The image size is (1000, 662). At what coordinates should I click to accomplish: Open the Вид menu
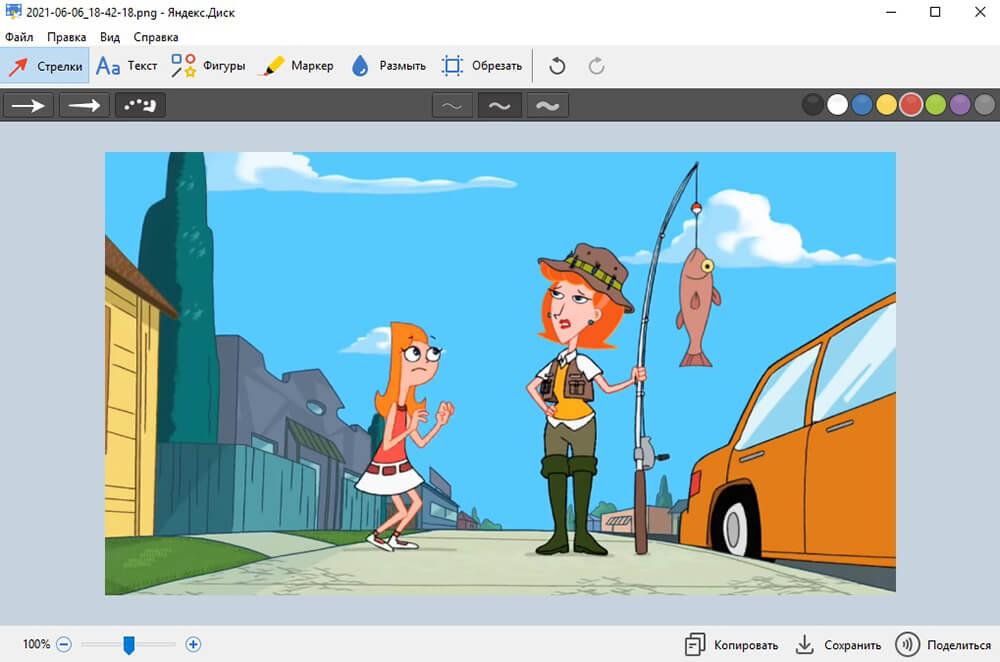(x=110, y=37)
